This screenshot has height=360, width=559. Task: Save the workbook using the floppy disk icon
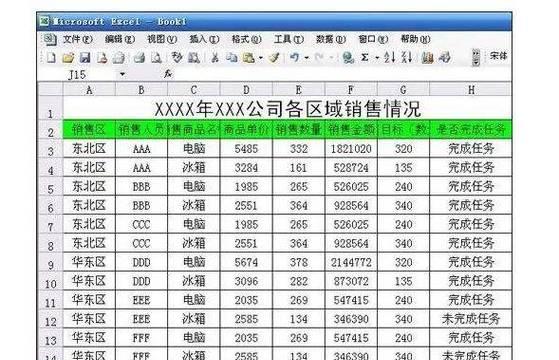pyautogui.click(x=85, y=57)
